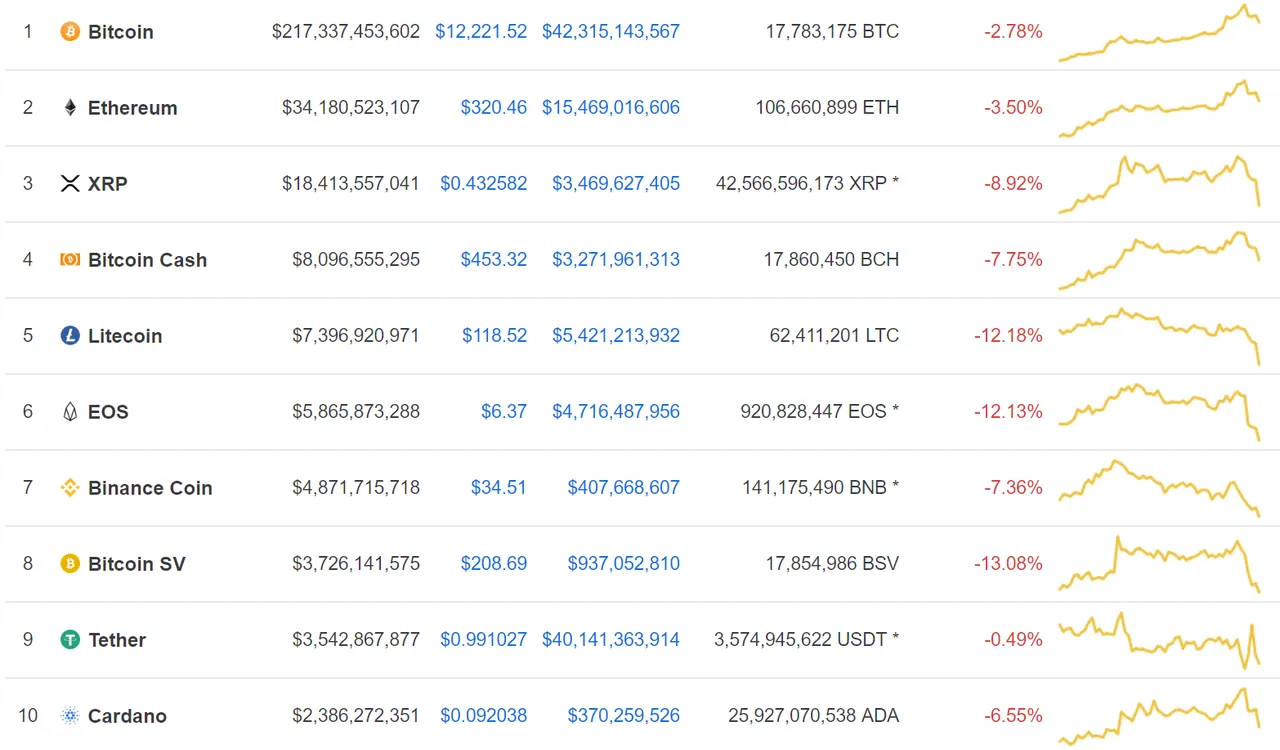Screen dimensions: 1280x750
Task: Open Ethereum volume $15,469,016,606
Action: pos(611,108)
